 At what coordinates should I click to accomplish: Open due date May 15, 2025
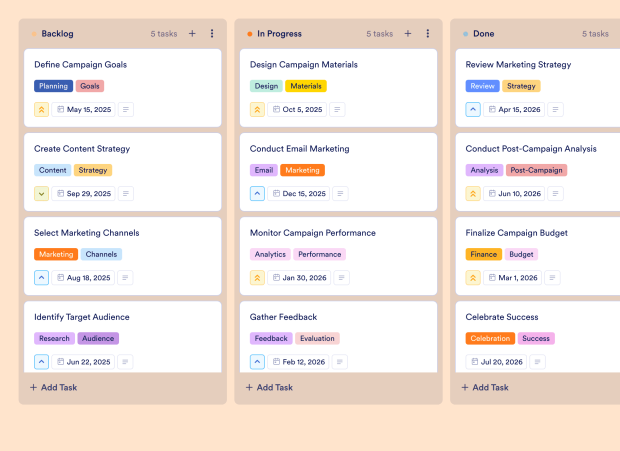click(x=83, y=109)
